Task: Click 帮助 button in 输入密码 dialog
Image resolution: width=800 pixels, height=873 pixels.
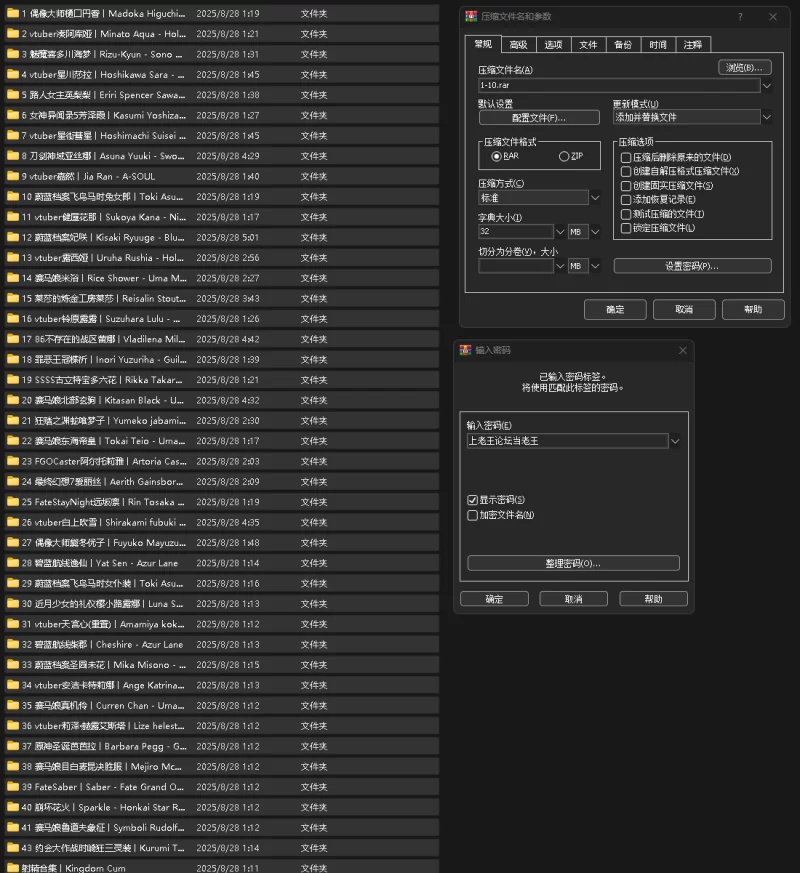Action: (654, 599)
